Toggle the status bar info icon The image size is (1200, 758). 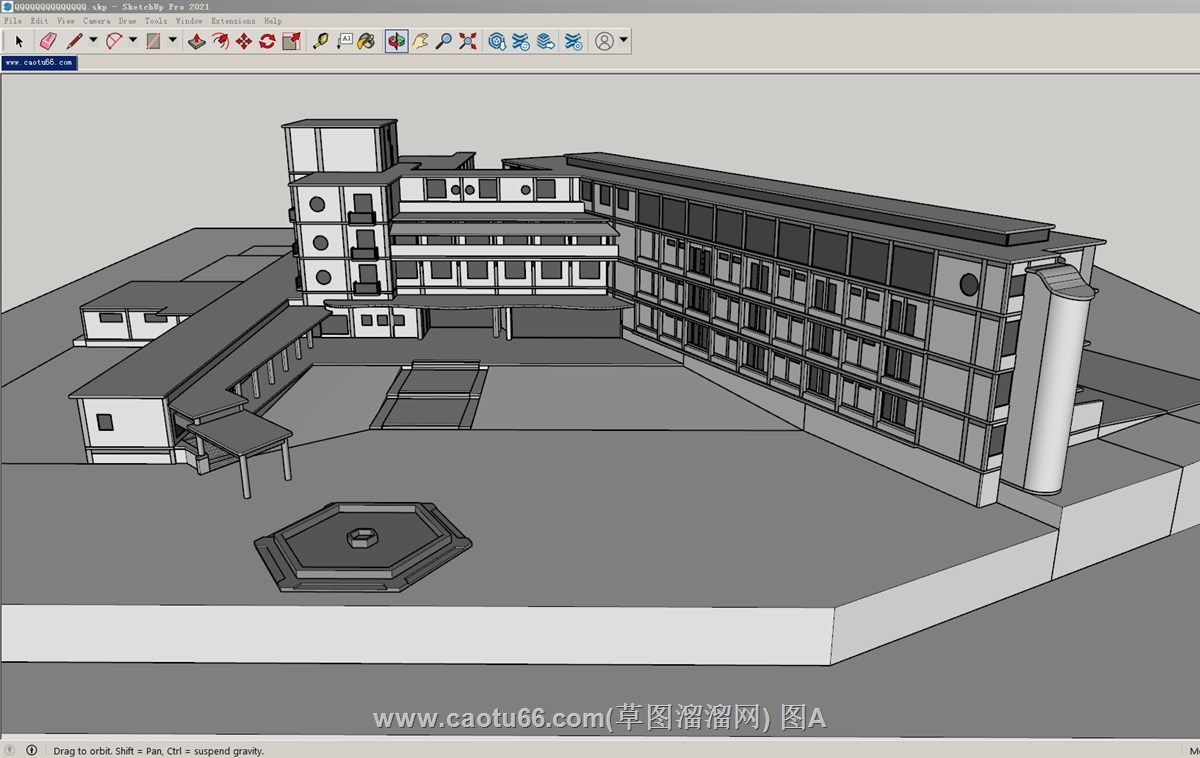click(x=32, y=750)
